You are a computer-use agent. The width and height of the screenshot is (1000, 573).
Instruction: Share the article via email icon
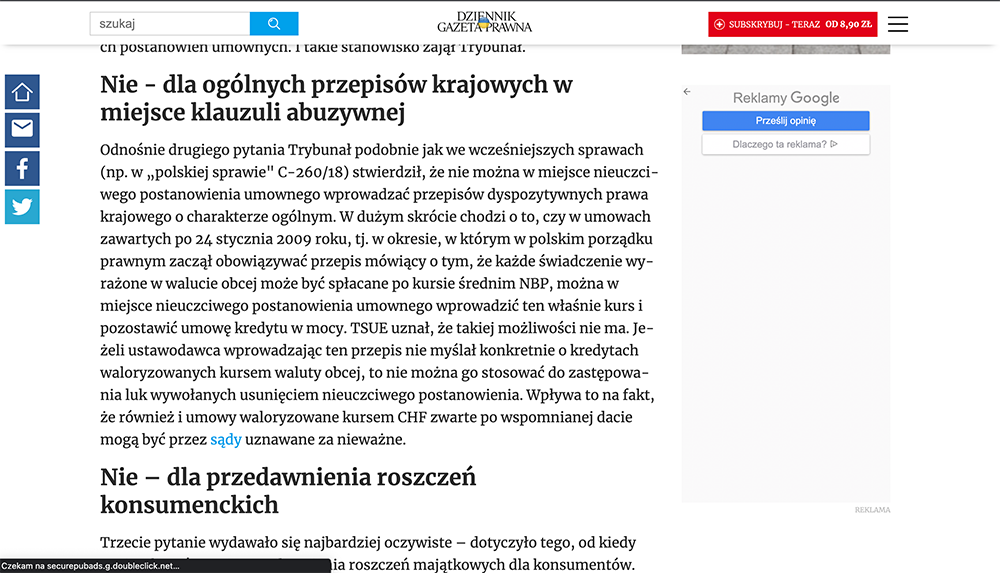click(22, 130)
